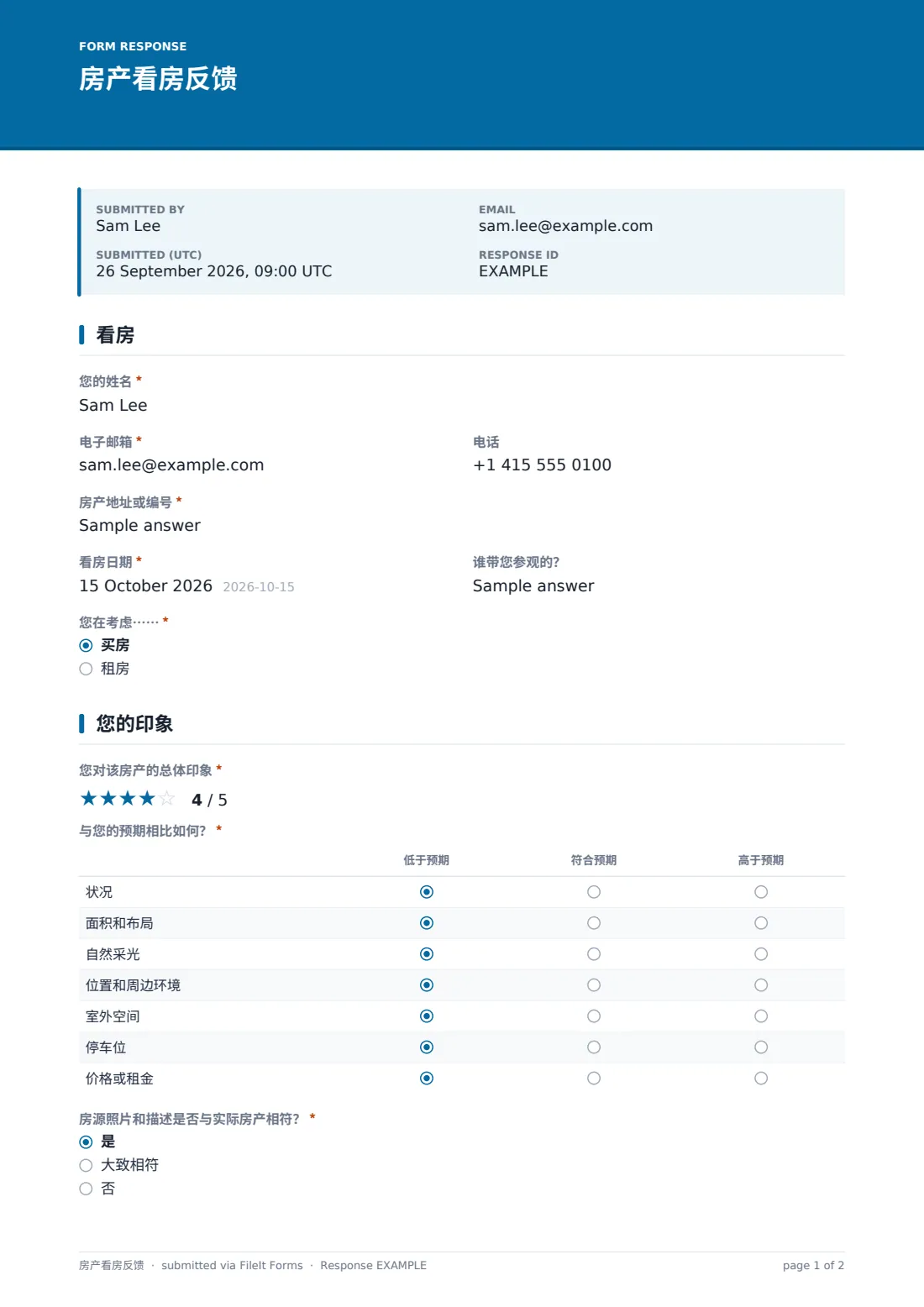This screenshot has height=1307, width=924.
Task: Choose 高于预期 for 停车位
Action: [761, 1047]
